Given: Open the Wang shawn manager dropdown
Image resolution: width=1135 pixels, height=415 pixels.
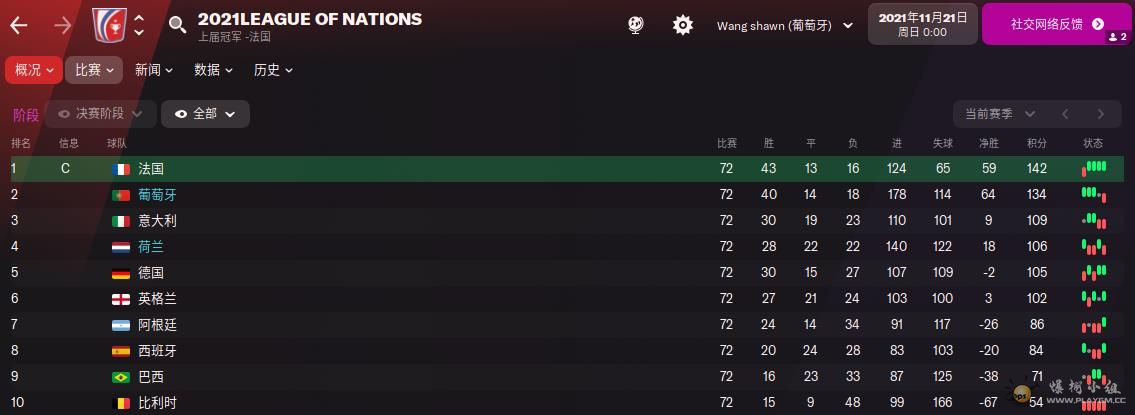Looking at the screenshot, I should (785, 26).
